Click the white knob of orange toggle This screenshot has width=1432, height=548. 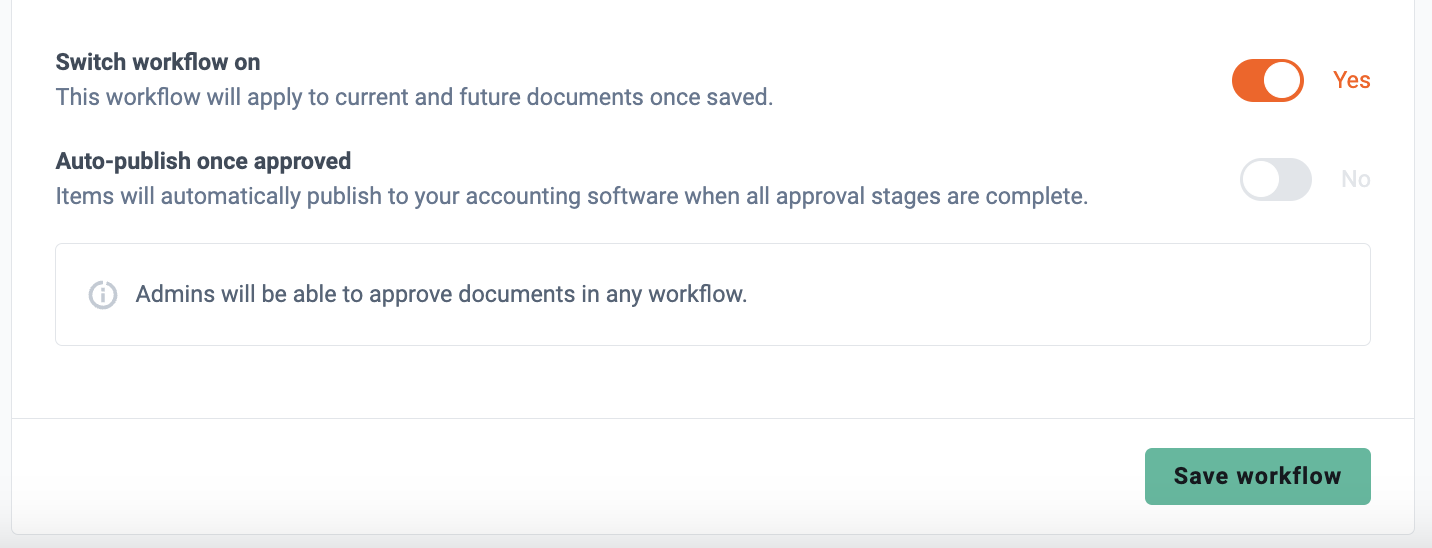coord(1282,80)
